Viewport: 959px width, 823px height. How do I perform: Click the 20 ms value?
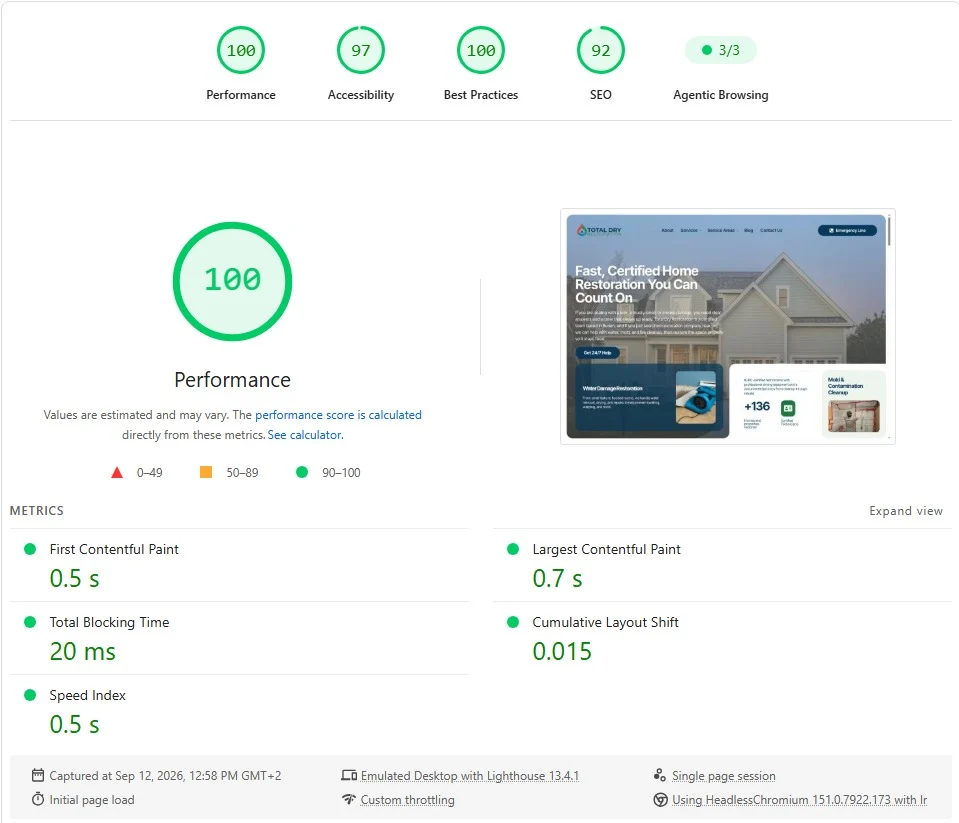[x=83, y=651]
